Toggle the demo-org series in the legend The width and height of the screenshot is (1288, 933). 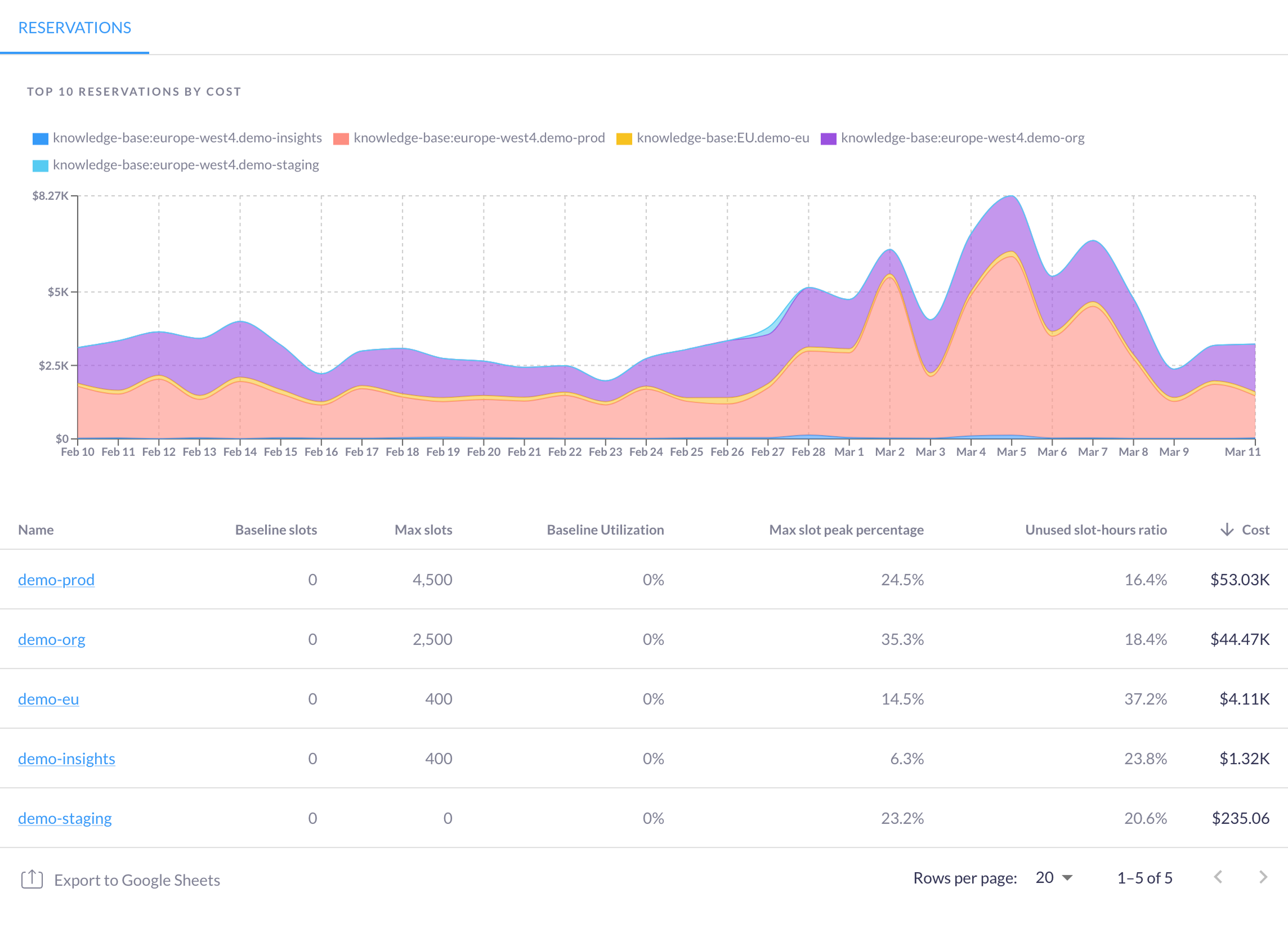[x=829, y=137]
